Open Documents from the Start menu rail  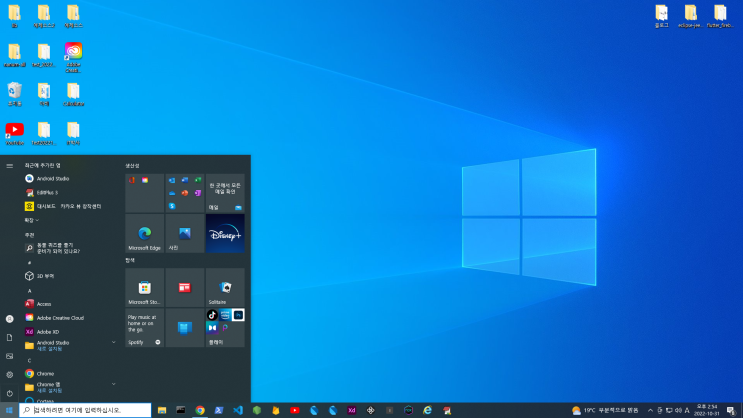pyautogui.click(x=9, y=337)
